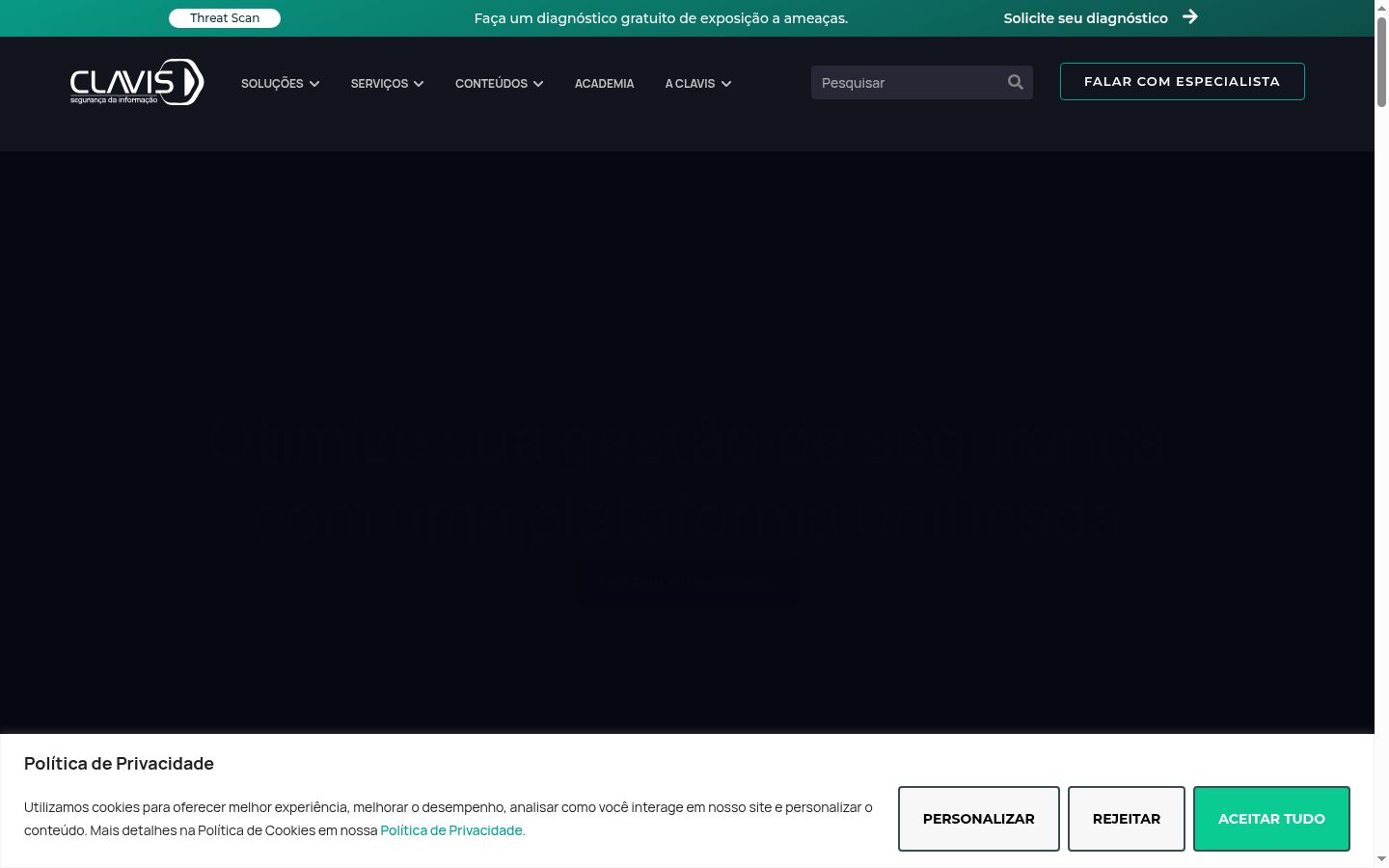Screen dimensions: 1389x868
Task: Click the Solicite seu diagnóstico link
Action: click(1085, 18)
